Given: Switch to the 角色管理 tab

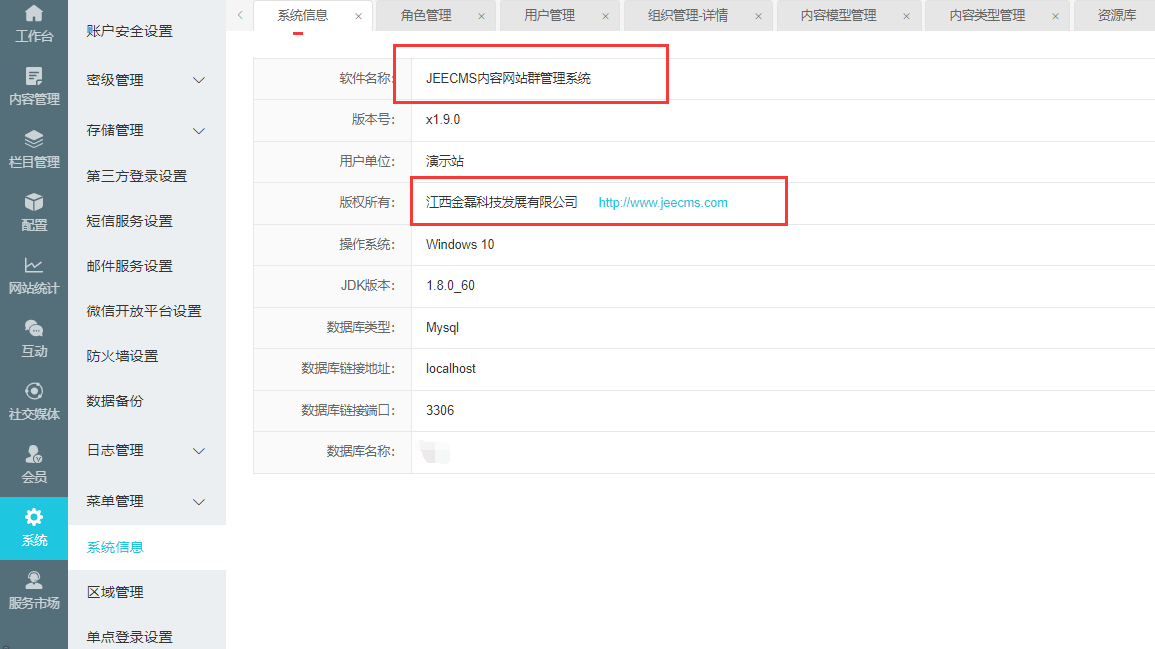Looking at the screenshot, I should click(426, 15).
